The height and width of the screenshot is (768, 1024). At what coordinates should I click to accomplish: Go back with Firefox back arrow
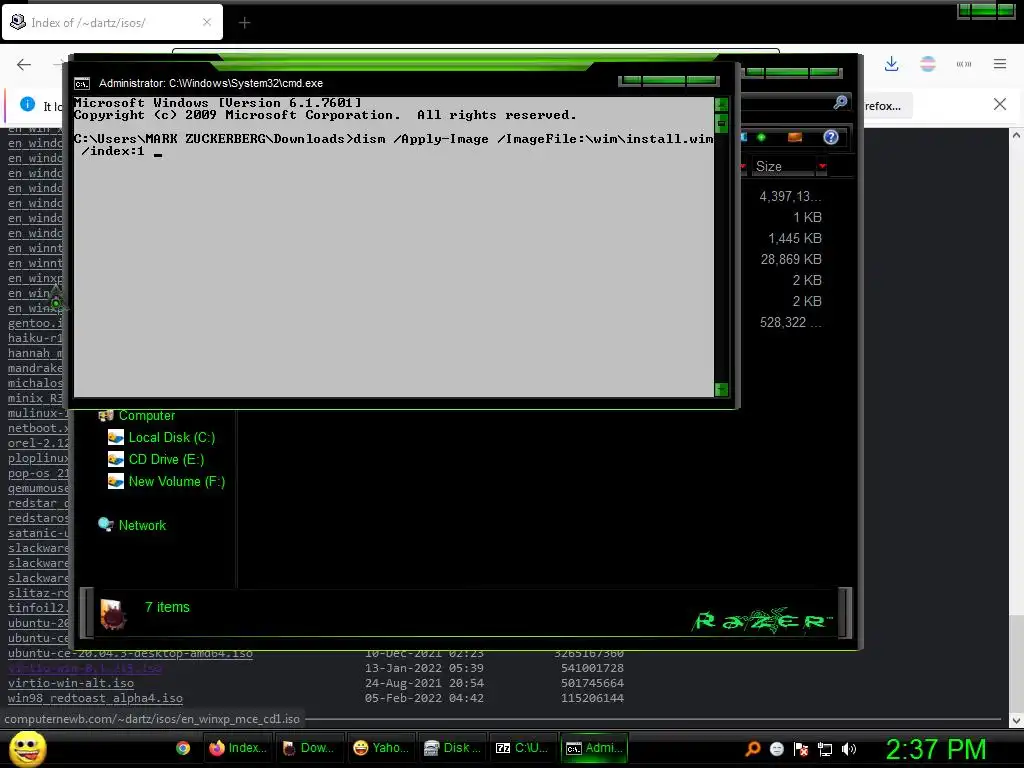(24, 64)
